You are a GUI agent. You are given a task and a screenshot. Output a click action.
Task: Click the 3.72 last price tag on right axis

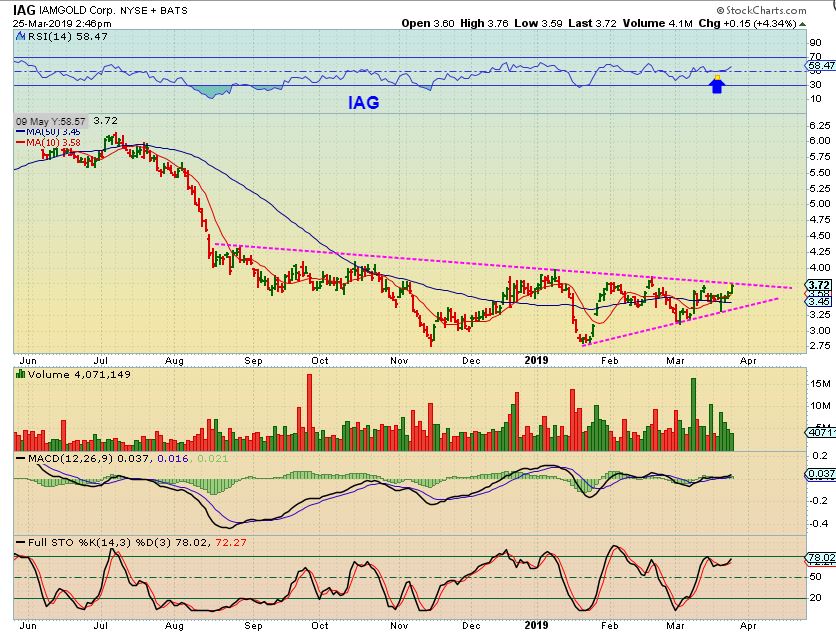[x=817, y=285]
